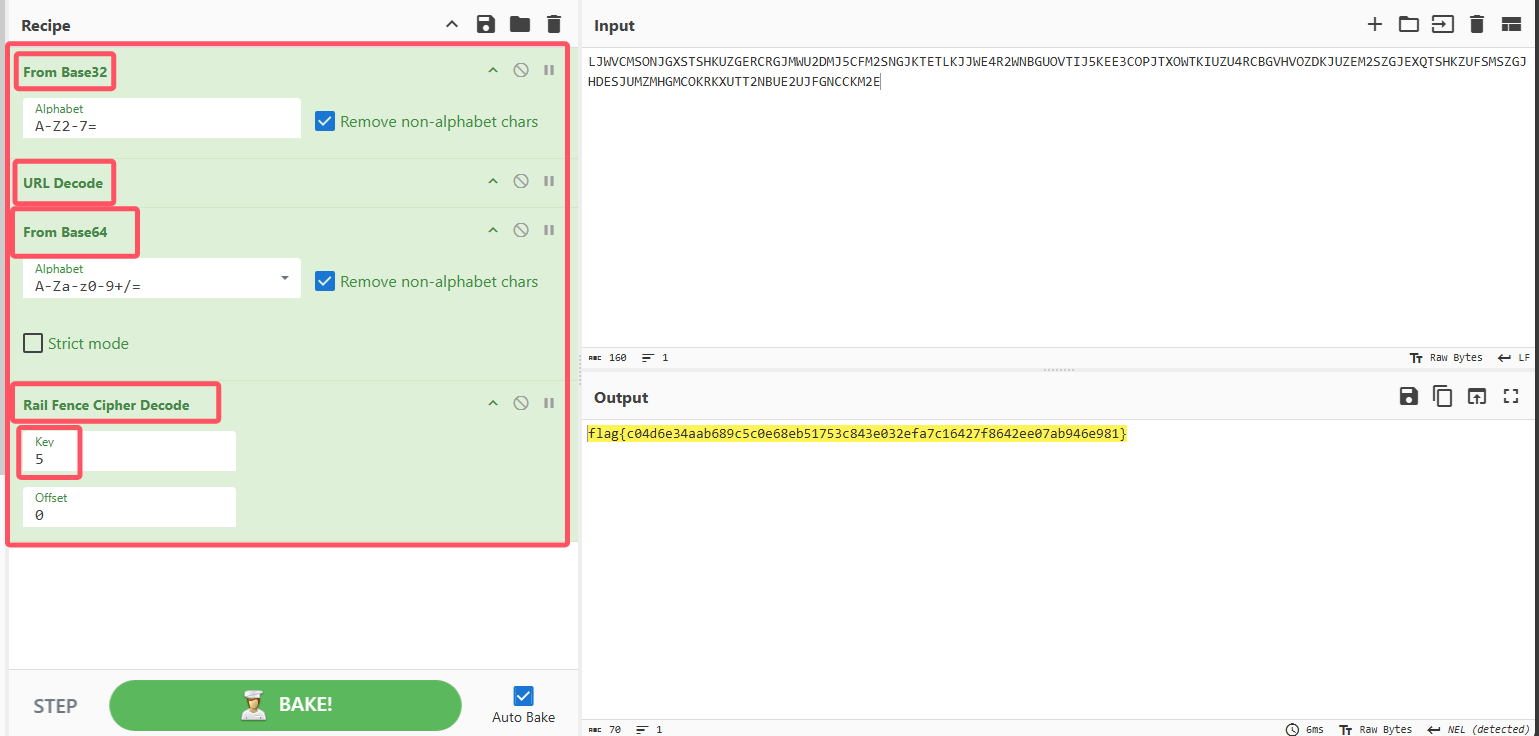The height and width of the screenshot is (736, 1539).
Task: Clear the recipe with the trash icon
Action: 554,24
